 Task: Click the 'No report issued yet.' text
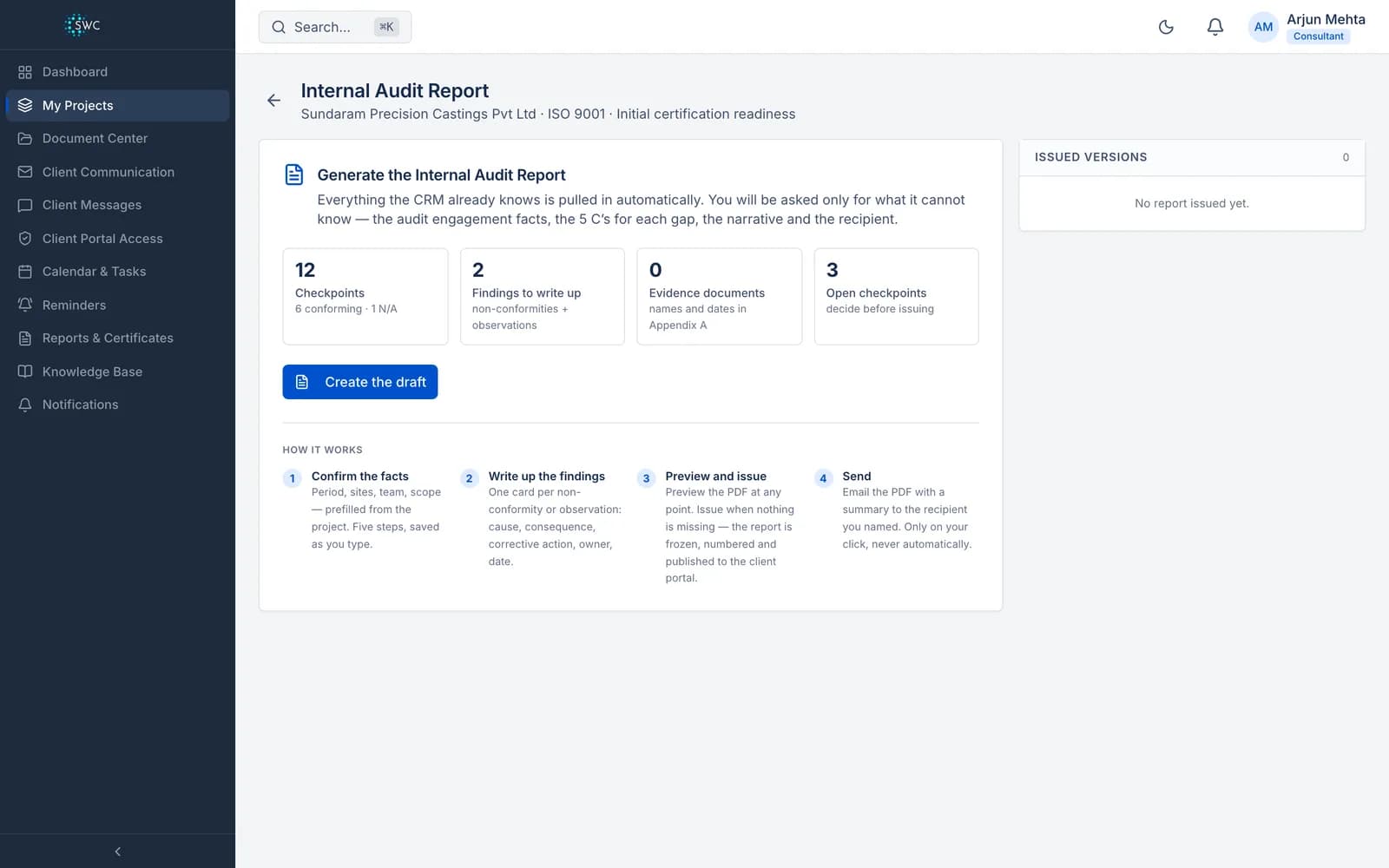coord(1191,203)
